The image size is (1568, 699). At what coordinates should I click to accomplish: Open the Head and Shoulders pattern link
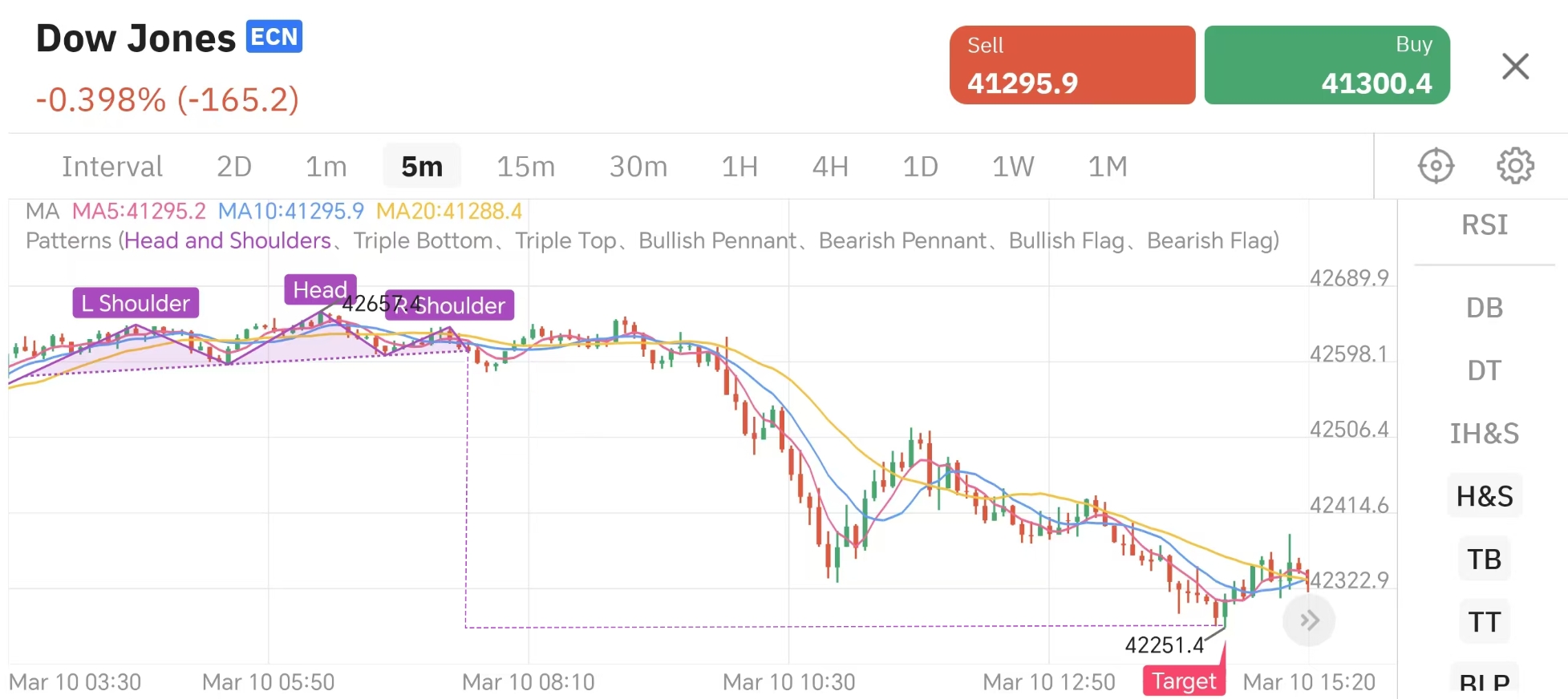(x=228, y=240)
